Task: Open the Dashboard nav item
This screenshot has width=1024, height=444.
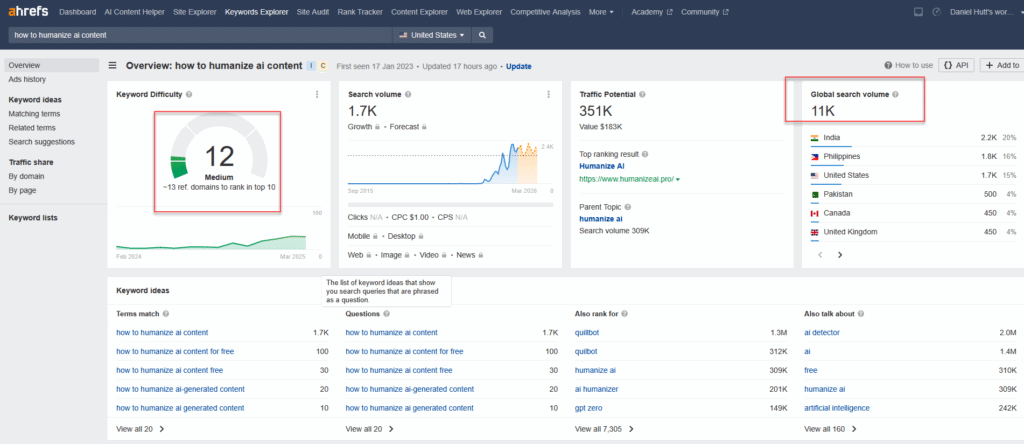Action: (x=78, y=12)
